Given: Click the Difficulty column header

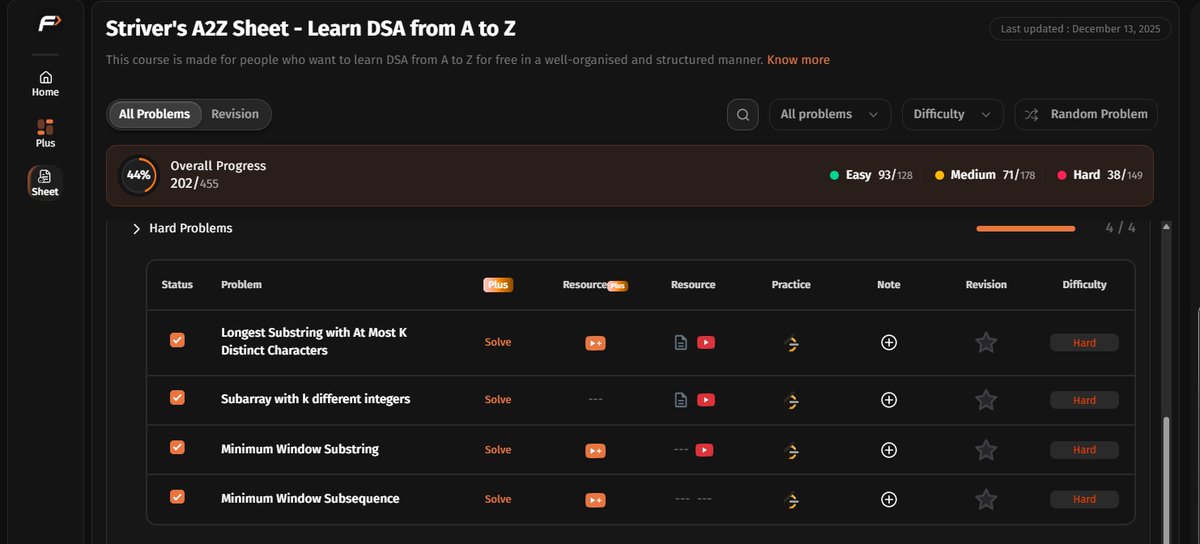Looking at the screenshot, I should 1084,285.
